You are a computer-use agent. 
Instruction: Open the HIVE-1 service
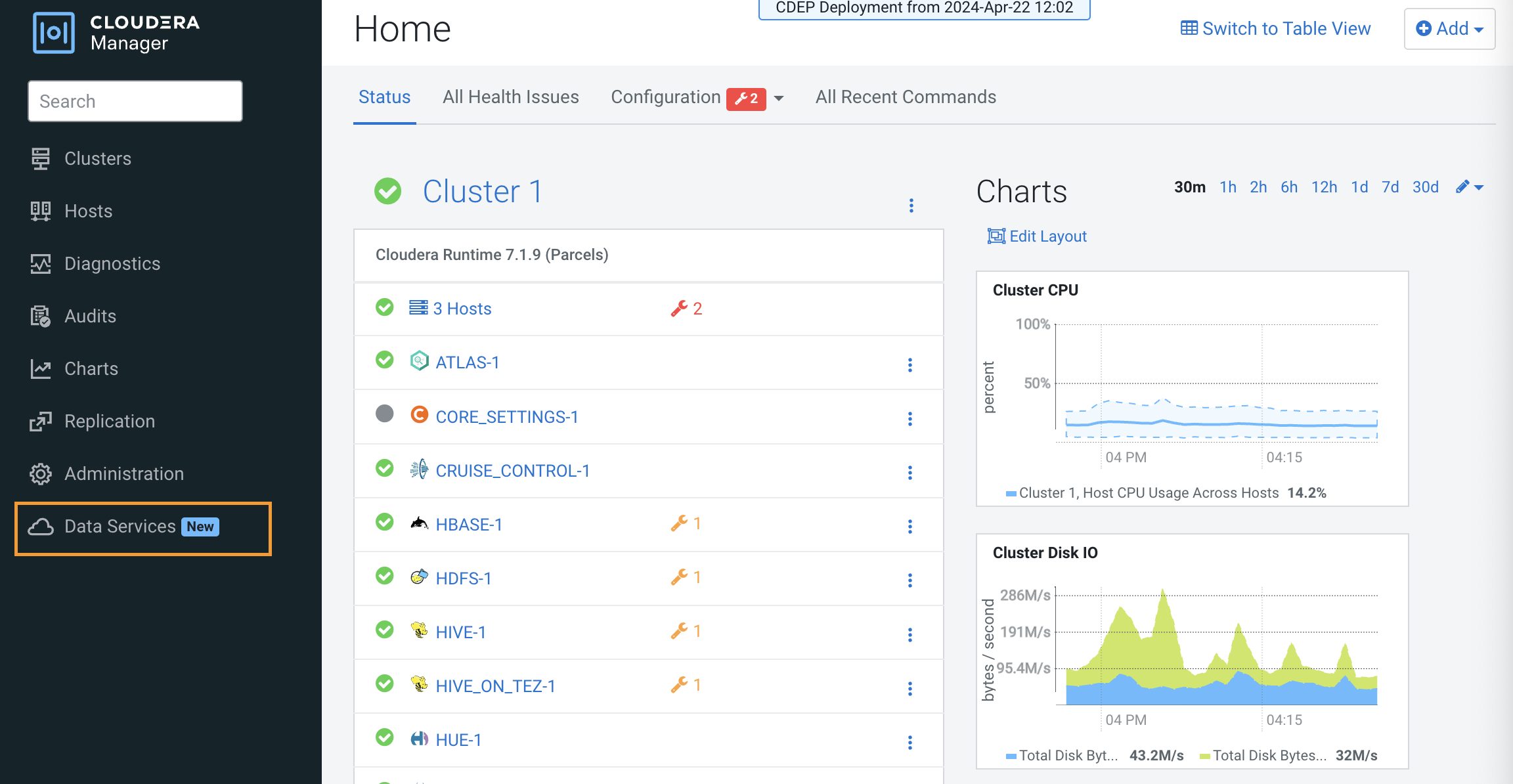(461, 632)
